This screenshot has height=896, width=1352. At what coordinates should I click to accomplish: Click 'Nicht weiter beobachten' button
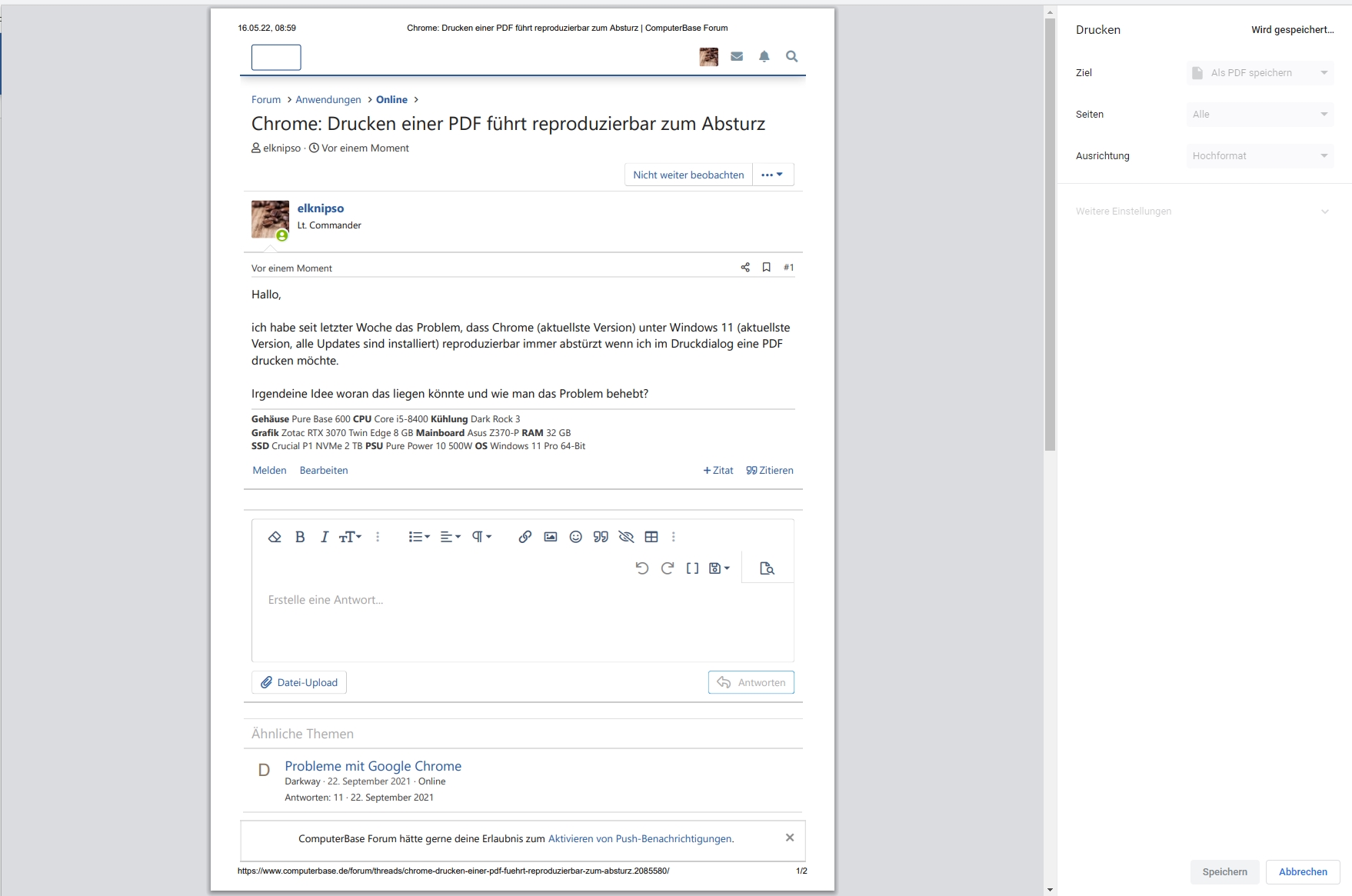pyautogui.click(x=688, y=175)
